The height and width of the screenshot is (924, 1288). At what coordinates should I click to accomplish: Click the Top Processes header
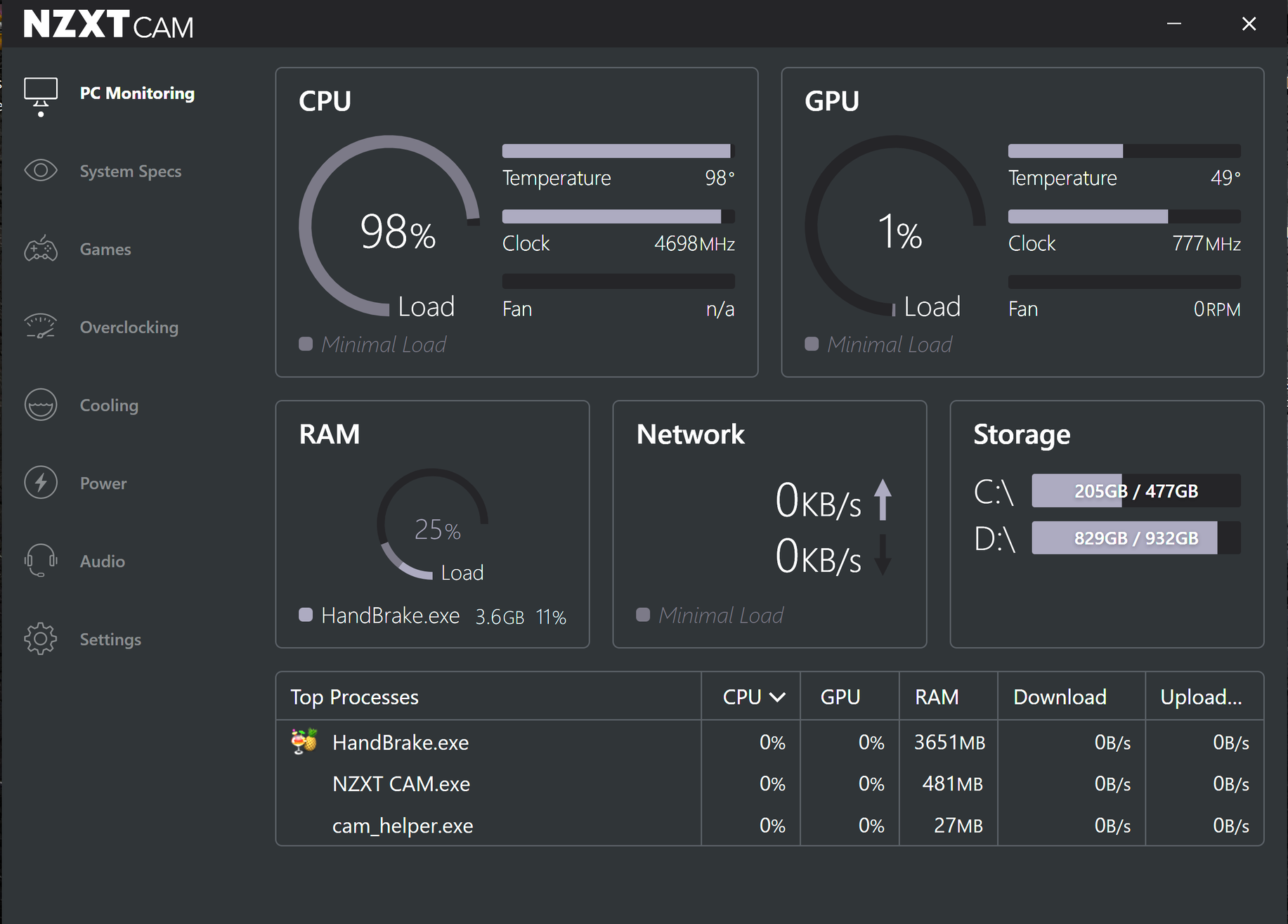(x=355, y=697)
